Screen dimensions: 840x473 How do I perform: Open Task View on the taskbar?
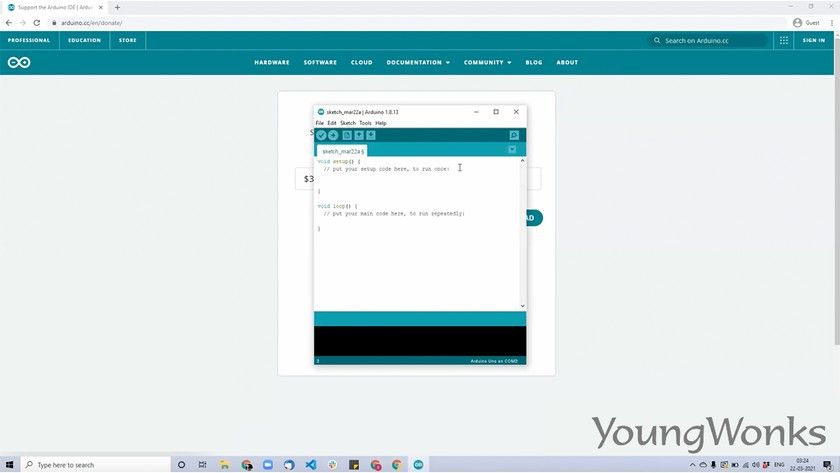[x=202, y=464]
